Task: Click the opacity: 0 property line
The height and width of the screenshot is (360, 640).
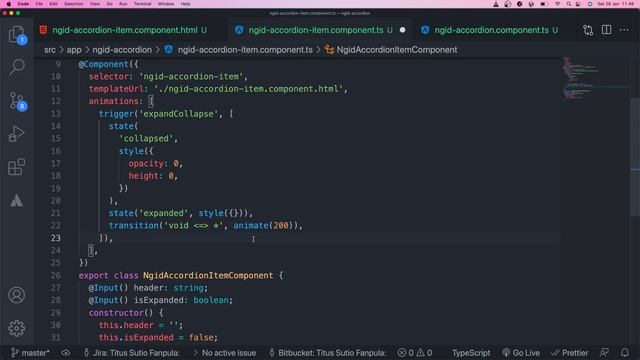Action: (x=156, y=163)
